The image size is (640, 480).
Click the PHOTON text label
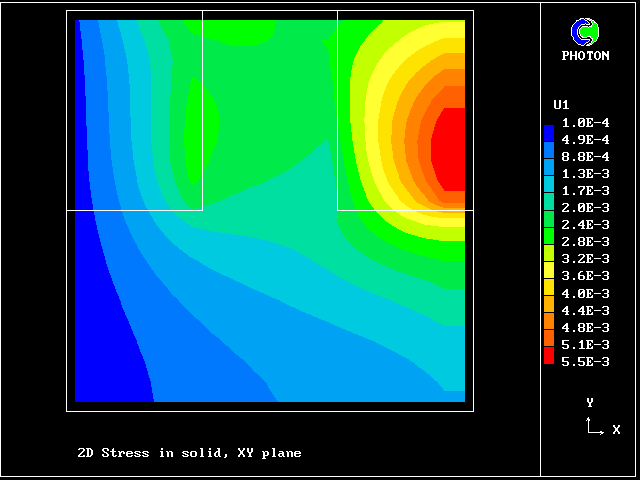coord(585,56)
